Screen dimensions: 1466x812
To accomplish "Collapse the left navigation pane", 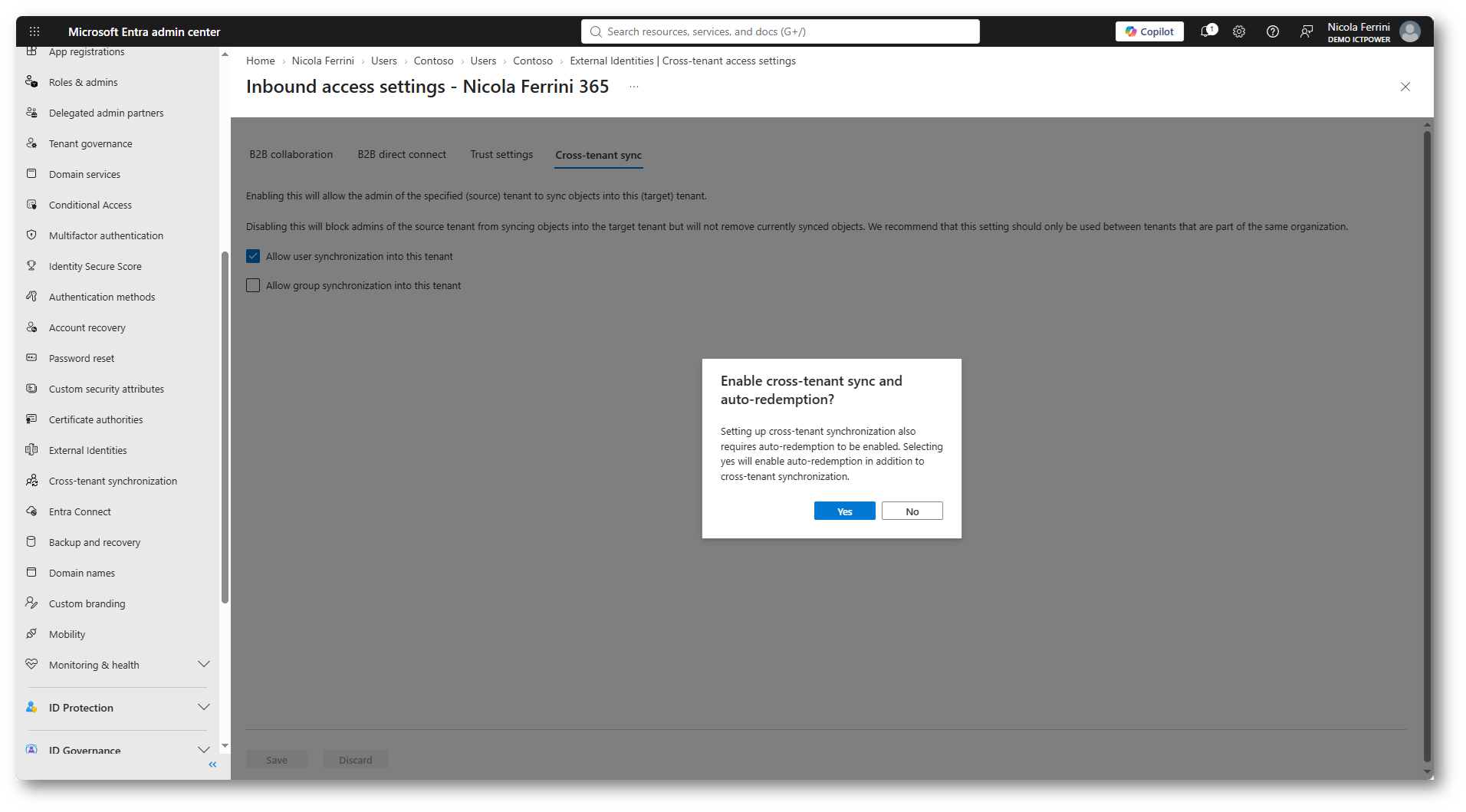I will [x=212, y=764].
